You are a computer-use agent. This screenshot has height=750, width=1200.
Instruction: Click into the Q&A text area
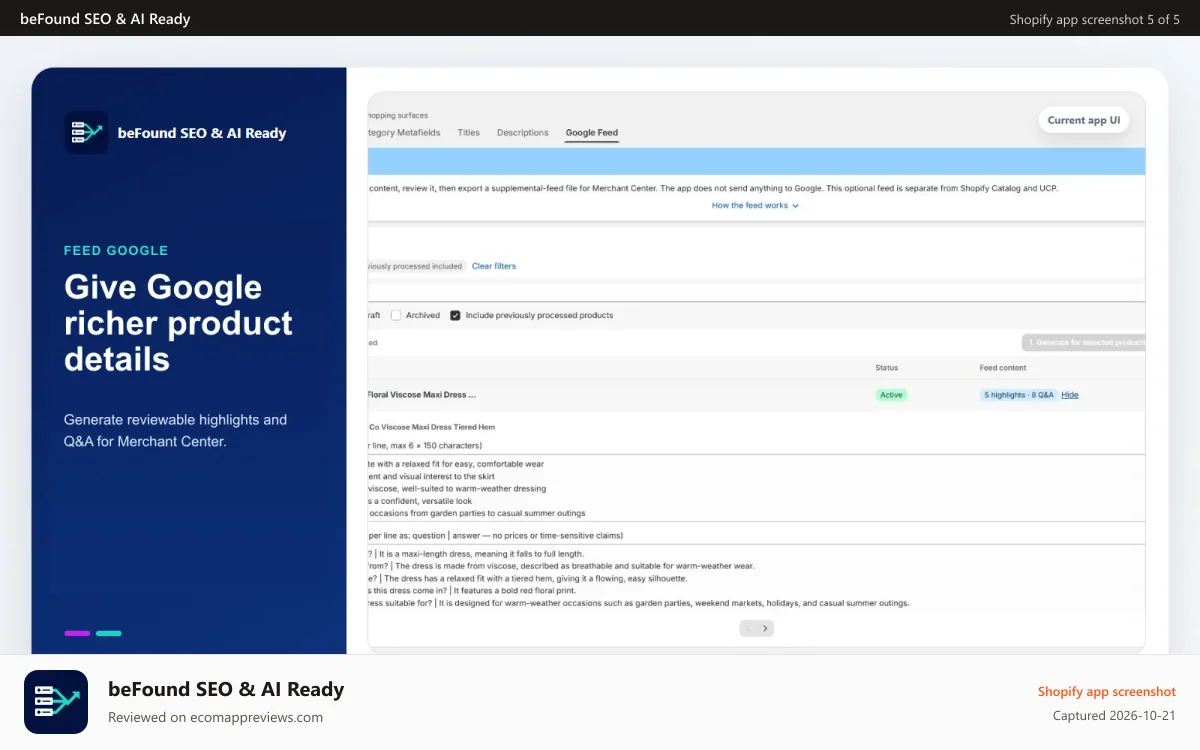[x=757, y=578]
